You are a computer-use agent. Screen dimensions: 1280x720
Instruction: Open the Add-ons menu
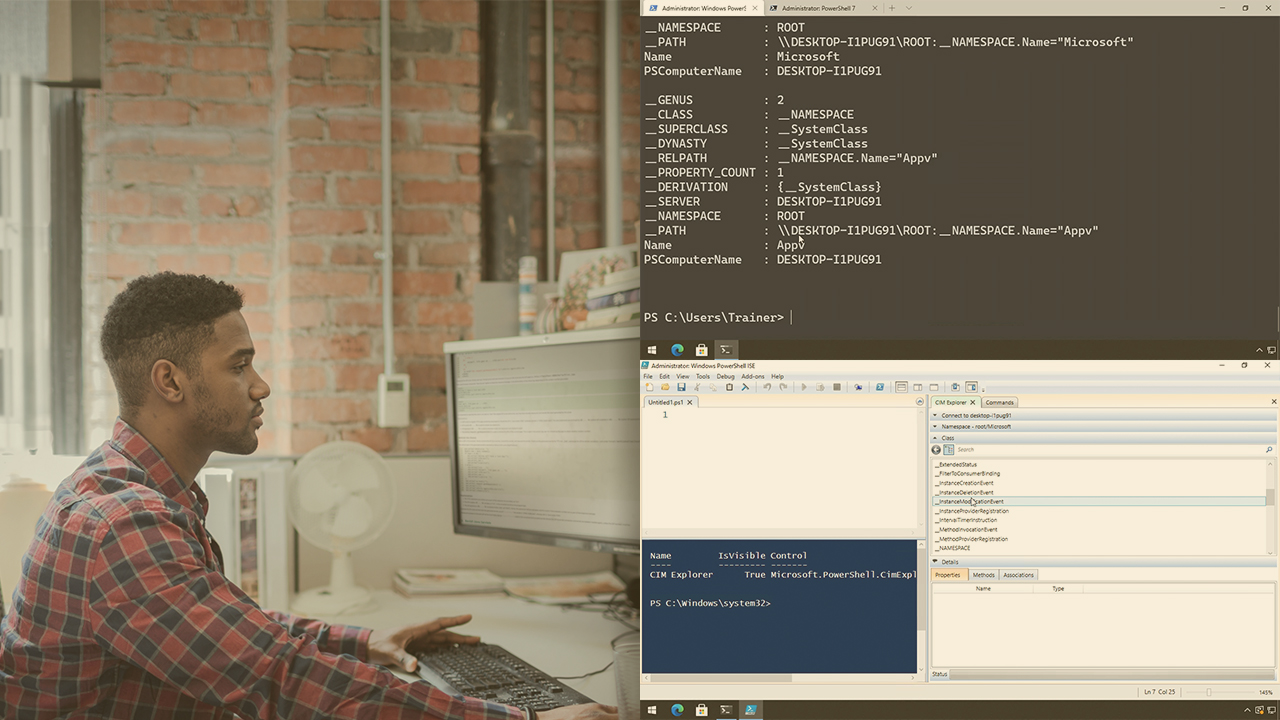(x=753, y=377)
